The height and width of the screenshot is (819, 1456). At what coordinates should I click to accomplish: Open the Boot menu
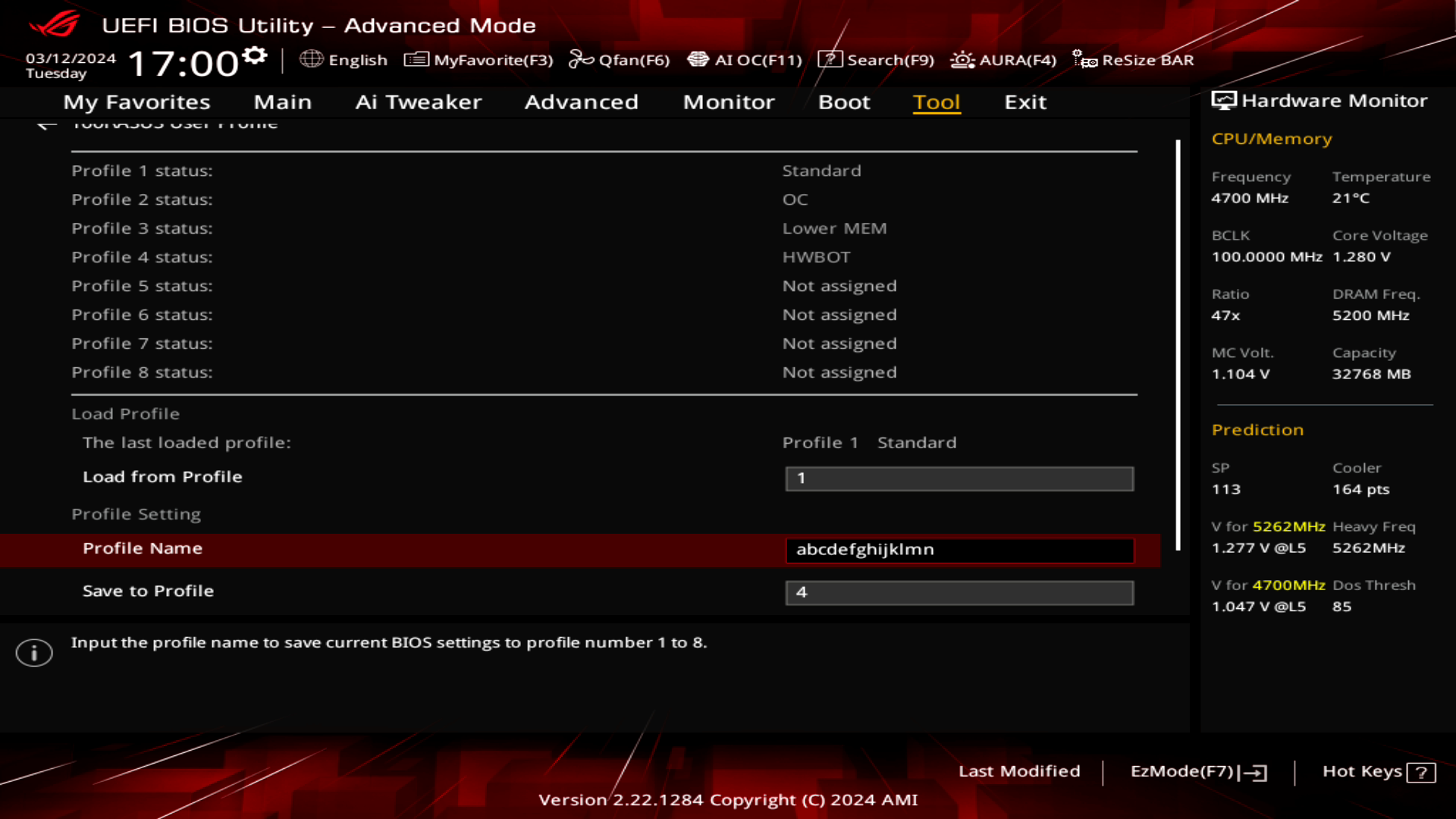[x=844, y=102]
